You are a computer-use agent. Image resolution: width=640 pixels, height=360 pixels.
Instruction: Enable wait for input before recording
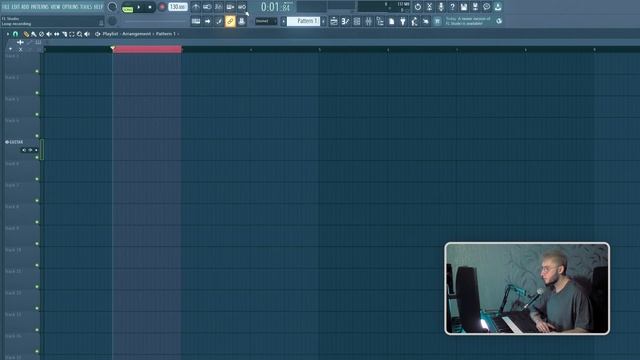207,7
